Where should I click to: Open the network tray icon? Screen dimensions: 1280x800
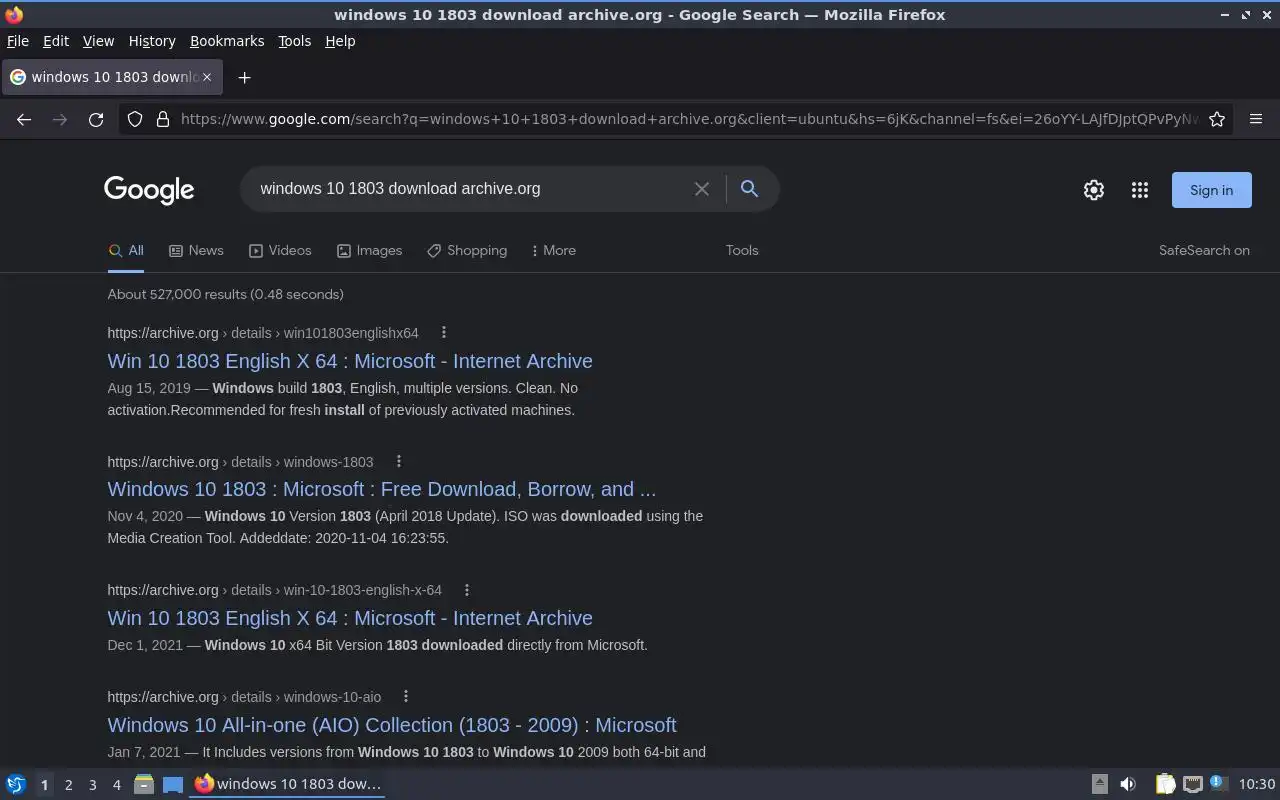[1193, 784]
